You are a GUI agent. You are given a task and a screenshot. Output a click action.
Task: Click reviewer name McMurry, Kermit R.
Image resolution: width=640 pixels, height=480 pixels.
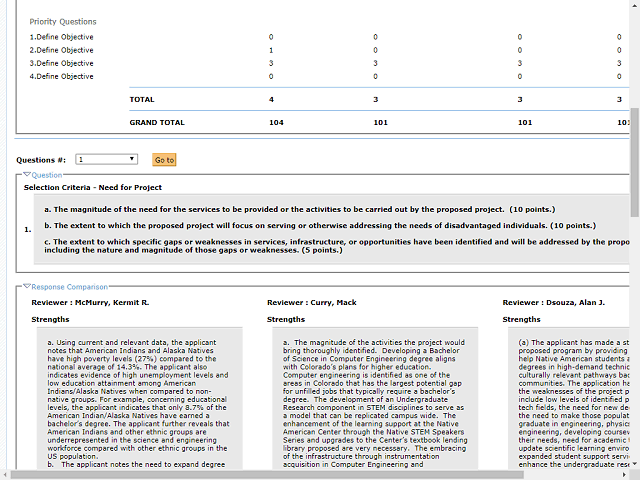pyautogui.click(x=90, y=302)
